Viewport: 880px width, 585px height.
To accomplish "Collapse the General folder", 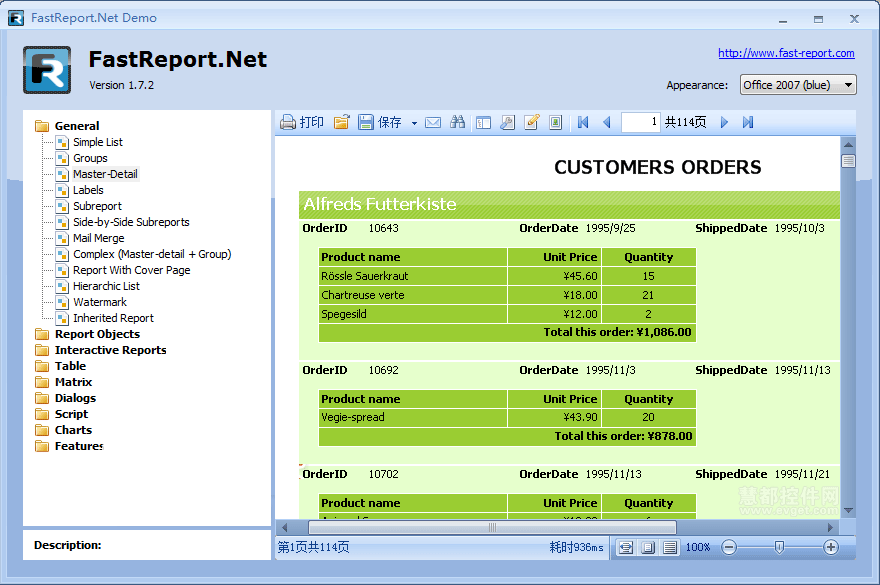I will coord(42,126).
